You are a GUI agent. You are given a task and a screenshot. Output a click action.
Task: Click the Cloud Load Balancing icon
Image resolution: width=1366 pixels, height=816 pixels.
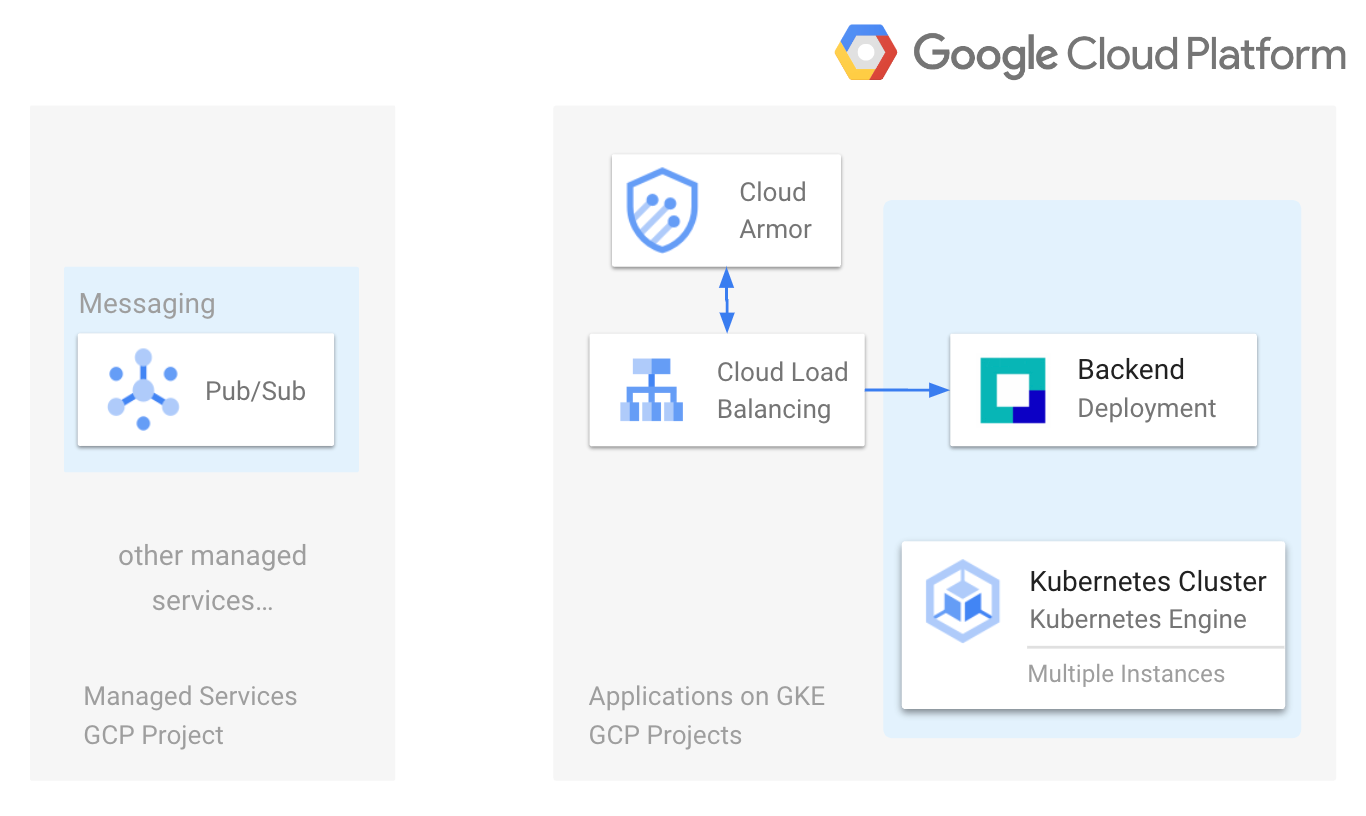click(x=651, y=390)
